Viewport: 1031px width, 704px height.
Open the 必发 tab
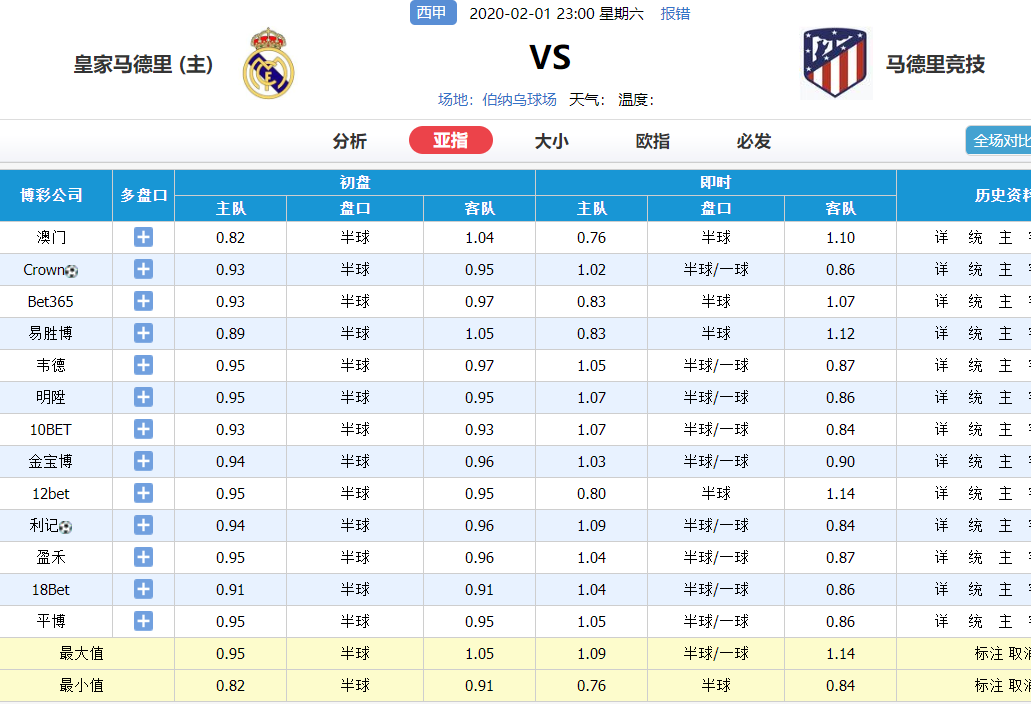pos(754,141)
